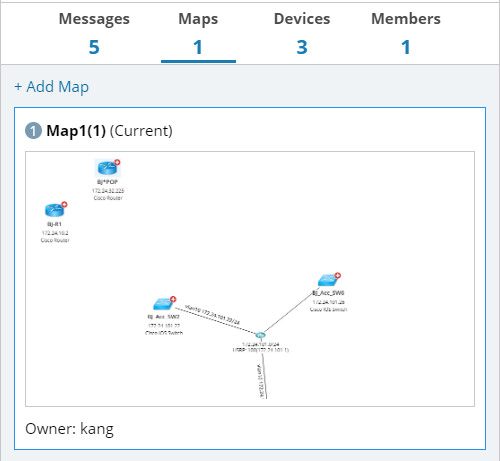
Task: Click the BJ*POP device name label
Action: (107, 182)
